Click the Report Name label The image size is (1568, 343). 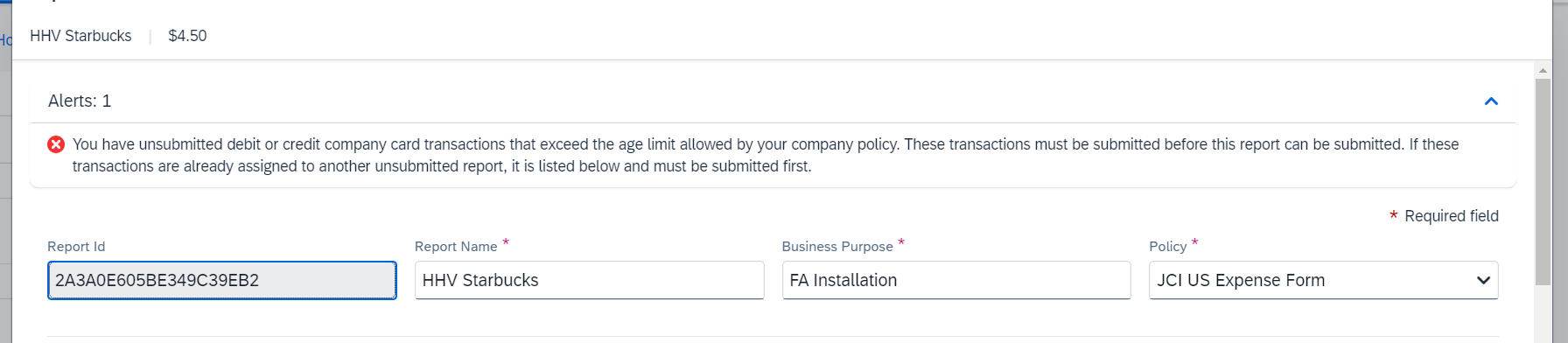pos(456,247)
